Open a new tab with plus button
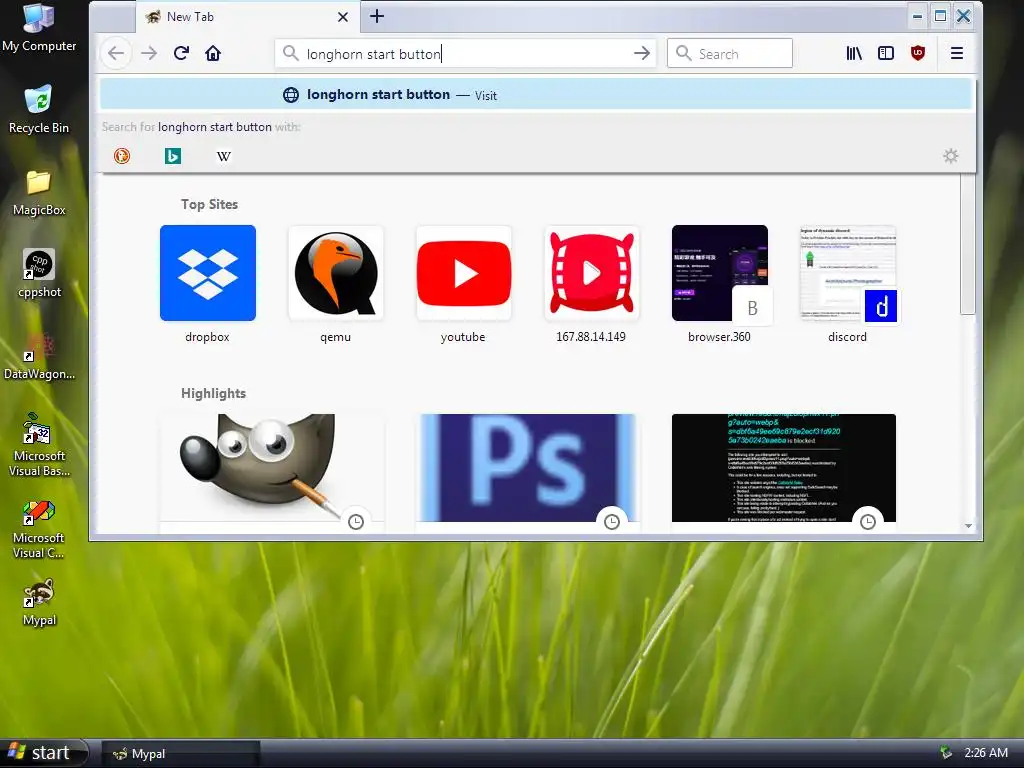 click(377, 16)
